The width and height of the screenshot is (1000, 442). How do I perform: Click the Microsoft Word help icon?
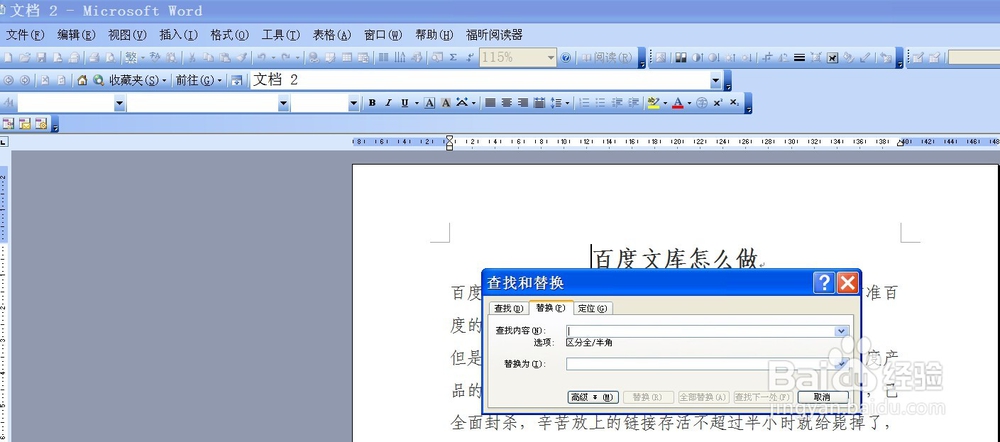coord(566,57)
